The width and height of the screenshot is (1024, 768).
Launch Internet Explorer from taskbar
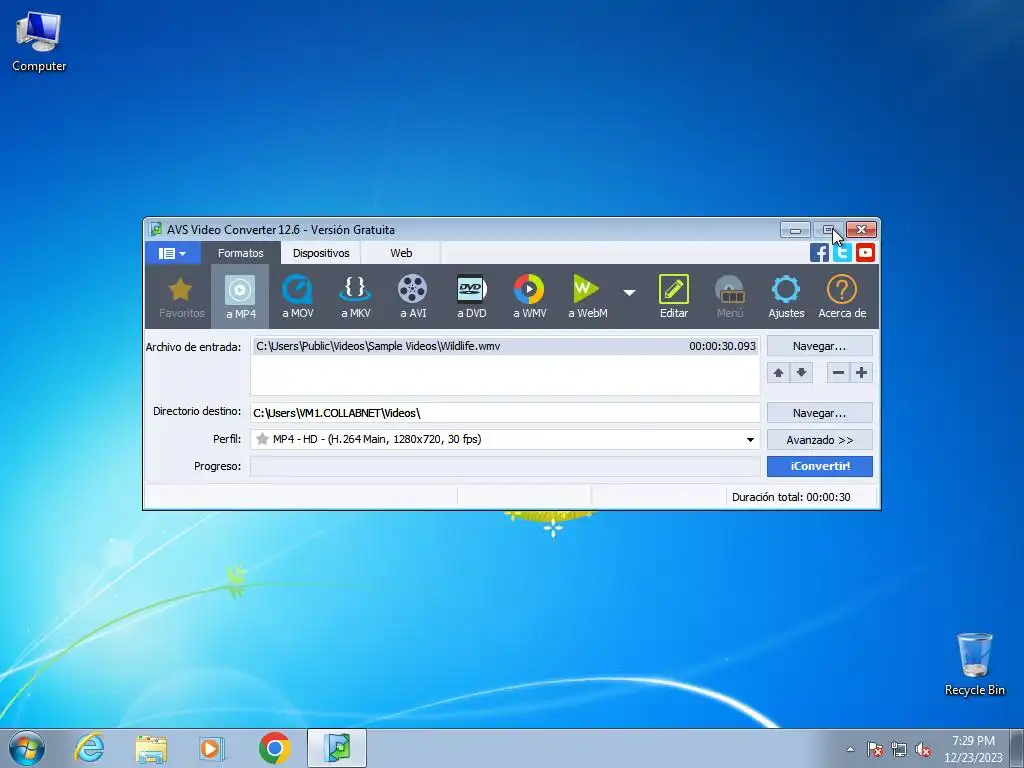coord(89,748)
